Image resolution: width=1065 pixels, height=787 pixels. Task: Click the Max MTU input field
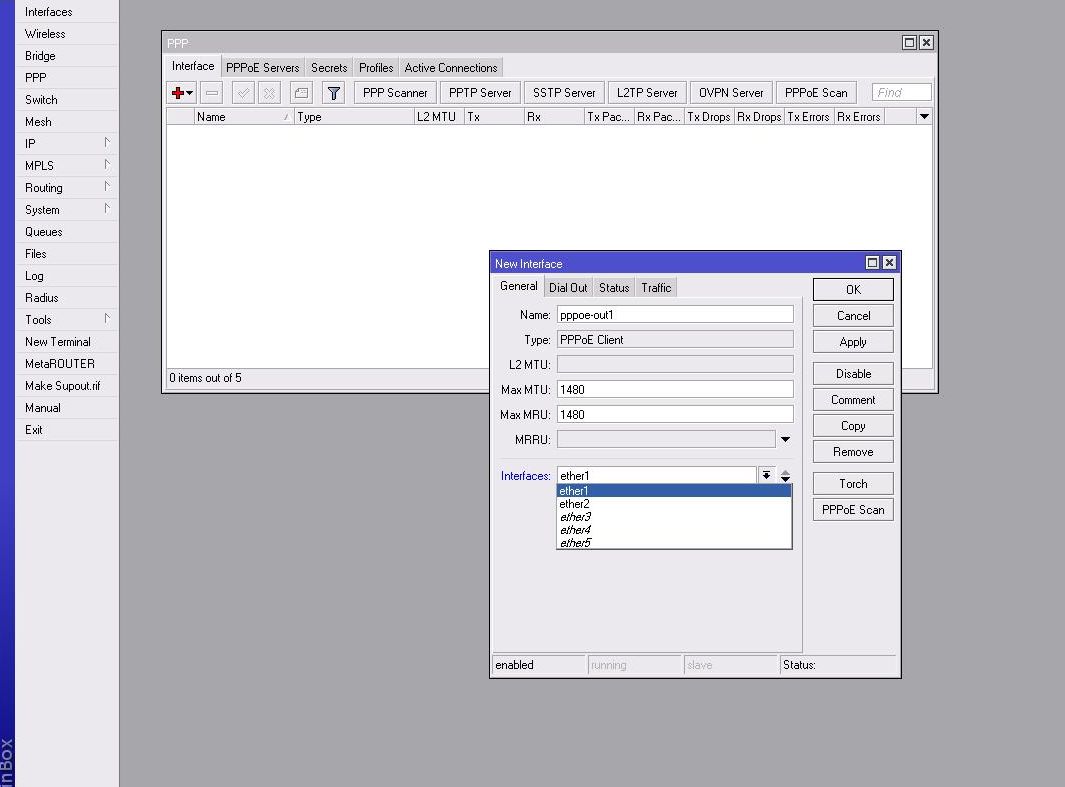[675, 389]
